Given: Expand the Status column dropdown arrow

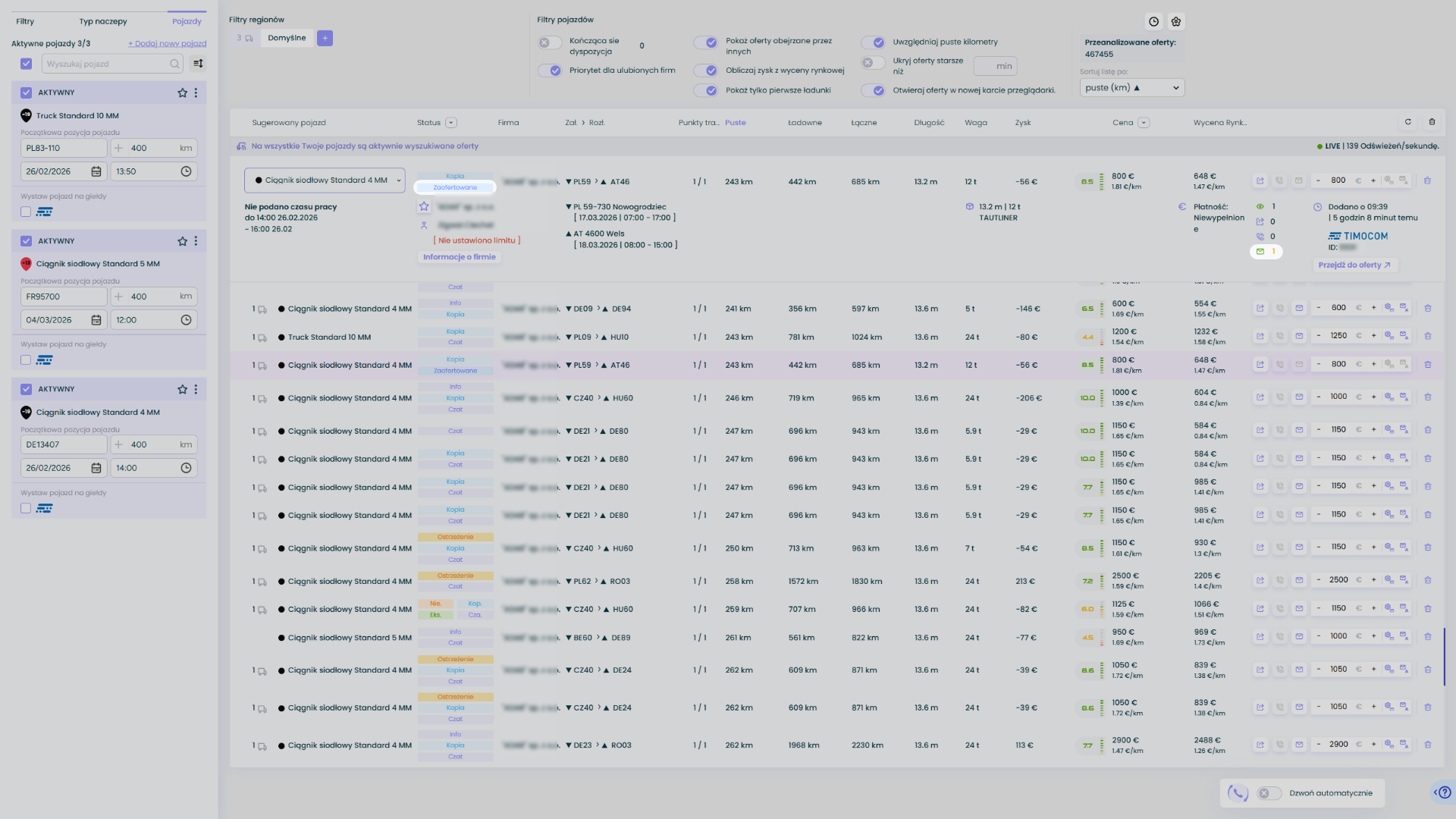Looking at the screenshot, I should (x=451, y=123).
